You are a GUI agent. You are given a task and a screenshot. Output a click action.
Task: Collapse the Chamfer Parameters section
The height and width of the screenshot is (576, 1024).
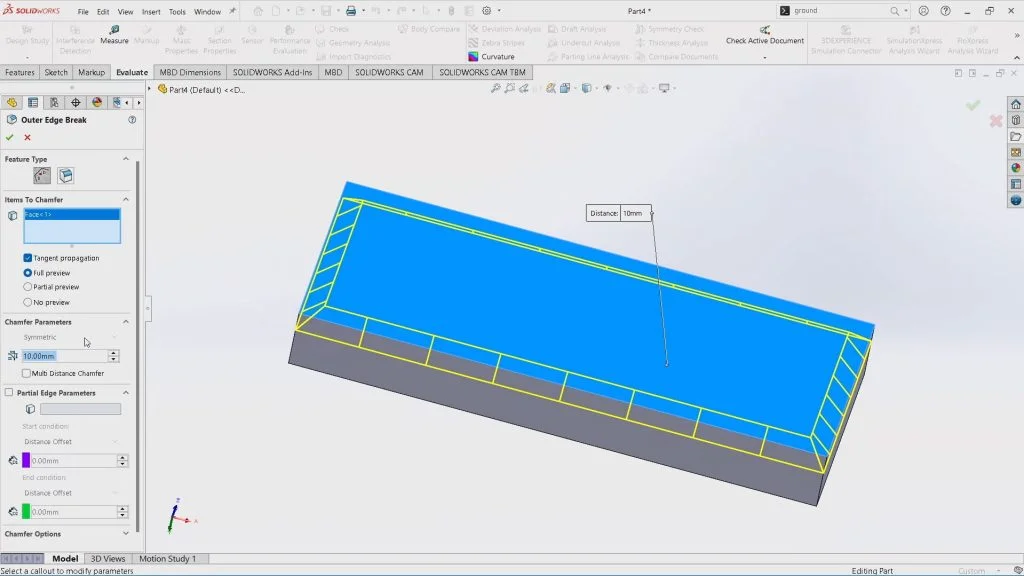click(x=128, y=321)
